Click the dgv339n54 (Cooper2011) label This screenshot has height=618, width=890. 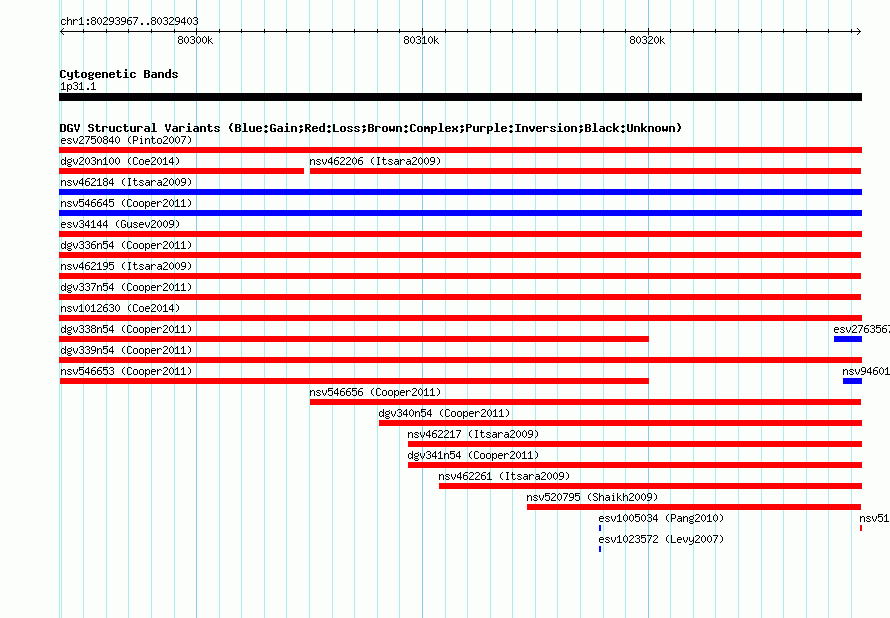(126, 350)
